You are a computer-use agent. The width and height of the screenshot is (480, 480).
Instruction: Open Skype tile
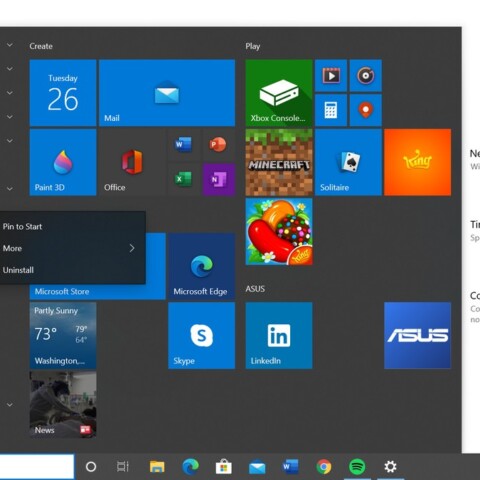(202, 335)
